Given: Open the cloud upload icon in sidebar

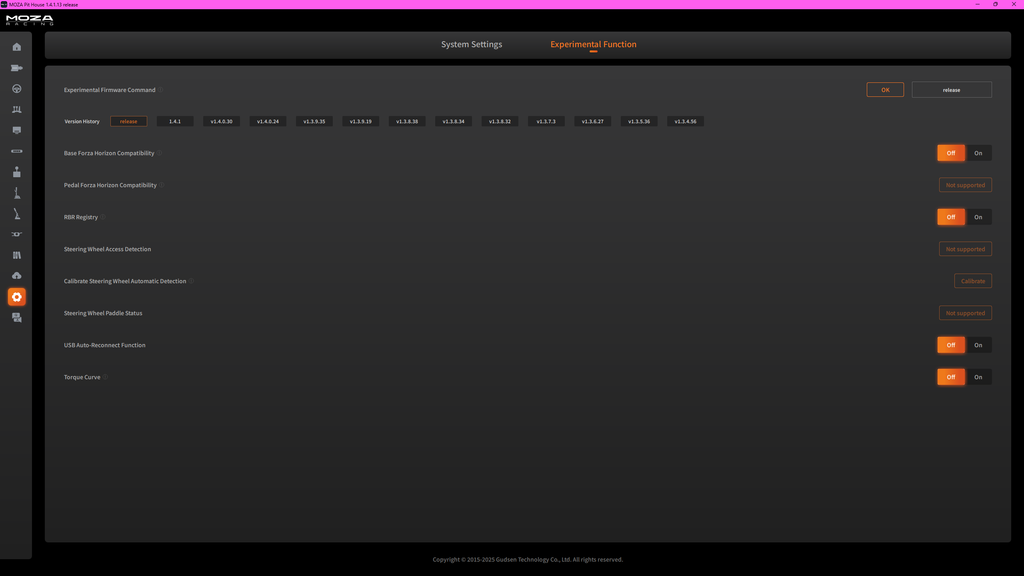Looking at the screenshot, I should click(16, 276).
